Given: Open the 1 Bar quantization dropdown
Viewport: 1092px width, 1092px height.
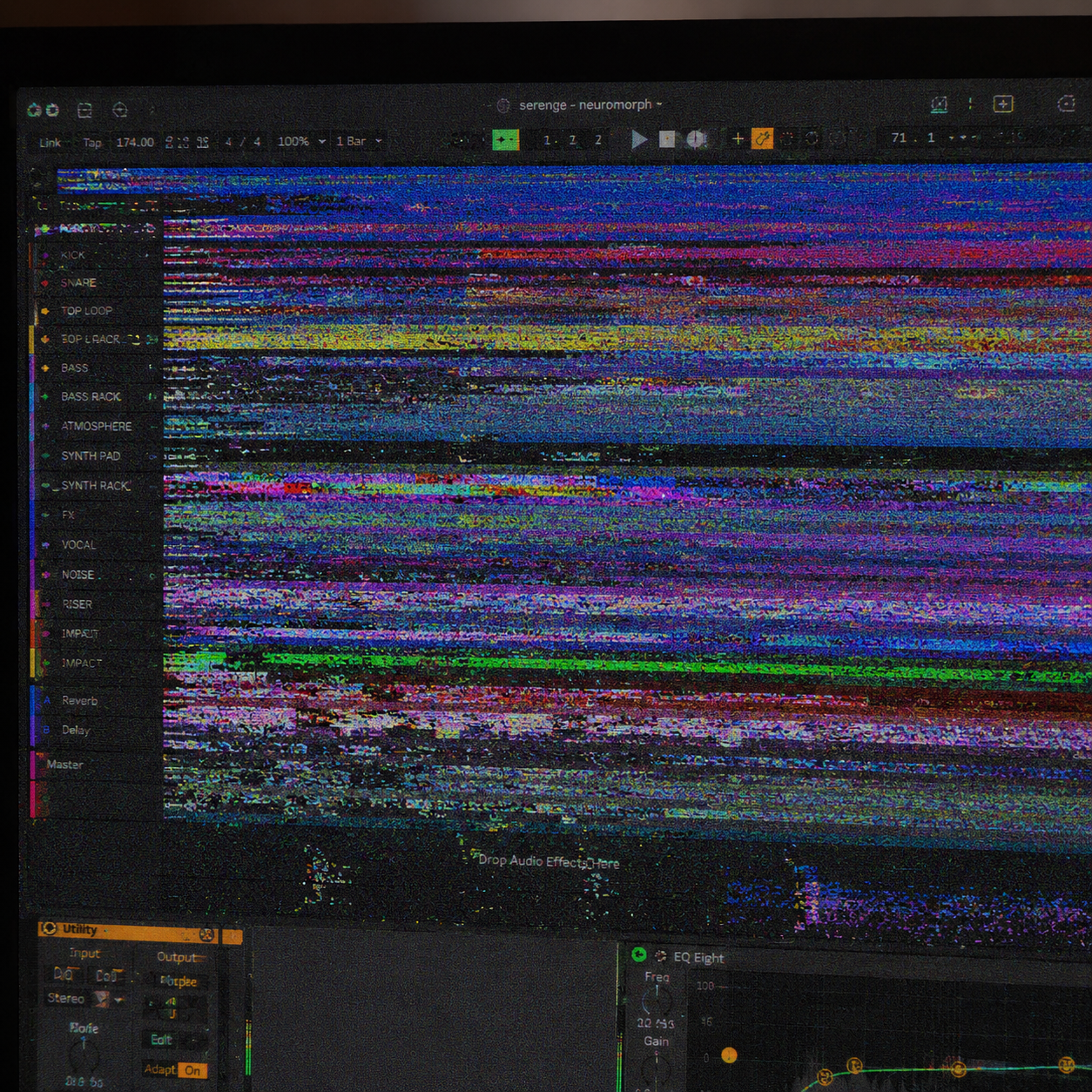Looking at the screenshot, I should pyautogui.click(x=359, y=141).
